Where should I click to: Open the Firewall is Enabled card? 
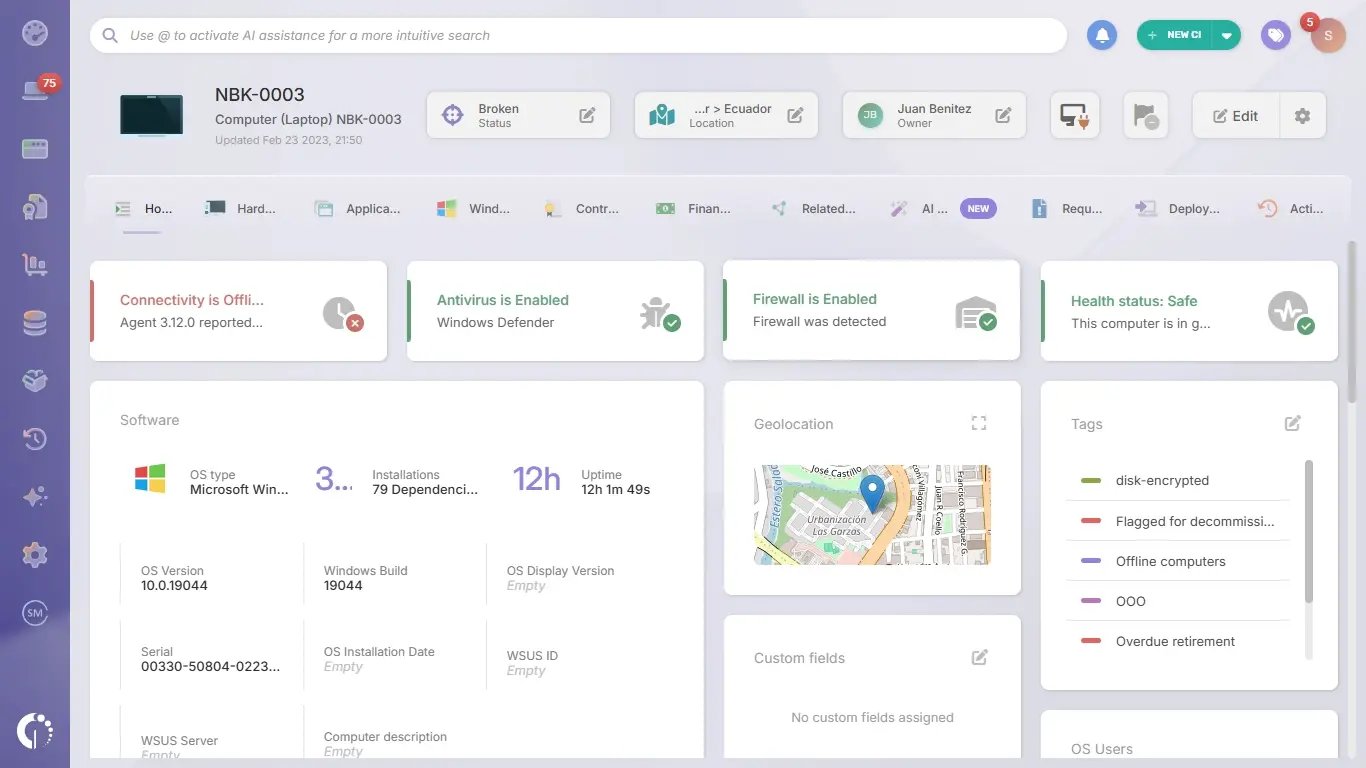pyautogui.click(x=871, y=310)
